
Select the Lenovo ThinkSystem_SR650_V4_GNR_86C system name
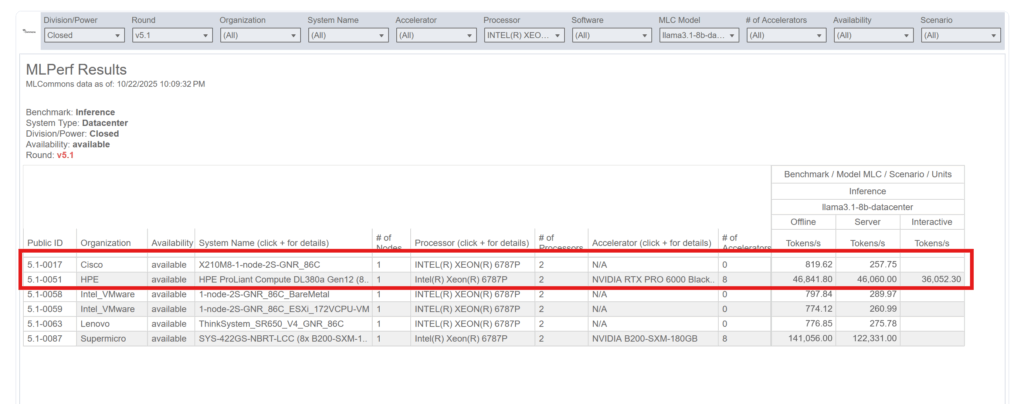tap(273, 324)
